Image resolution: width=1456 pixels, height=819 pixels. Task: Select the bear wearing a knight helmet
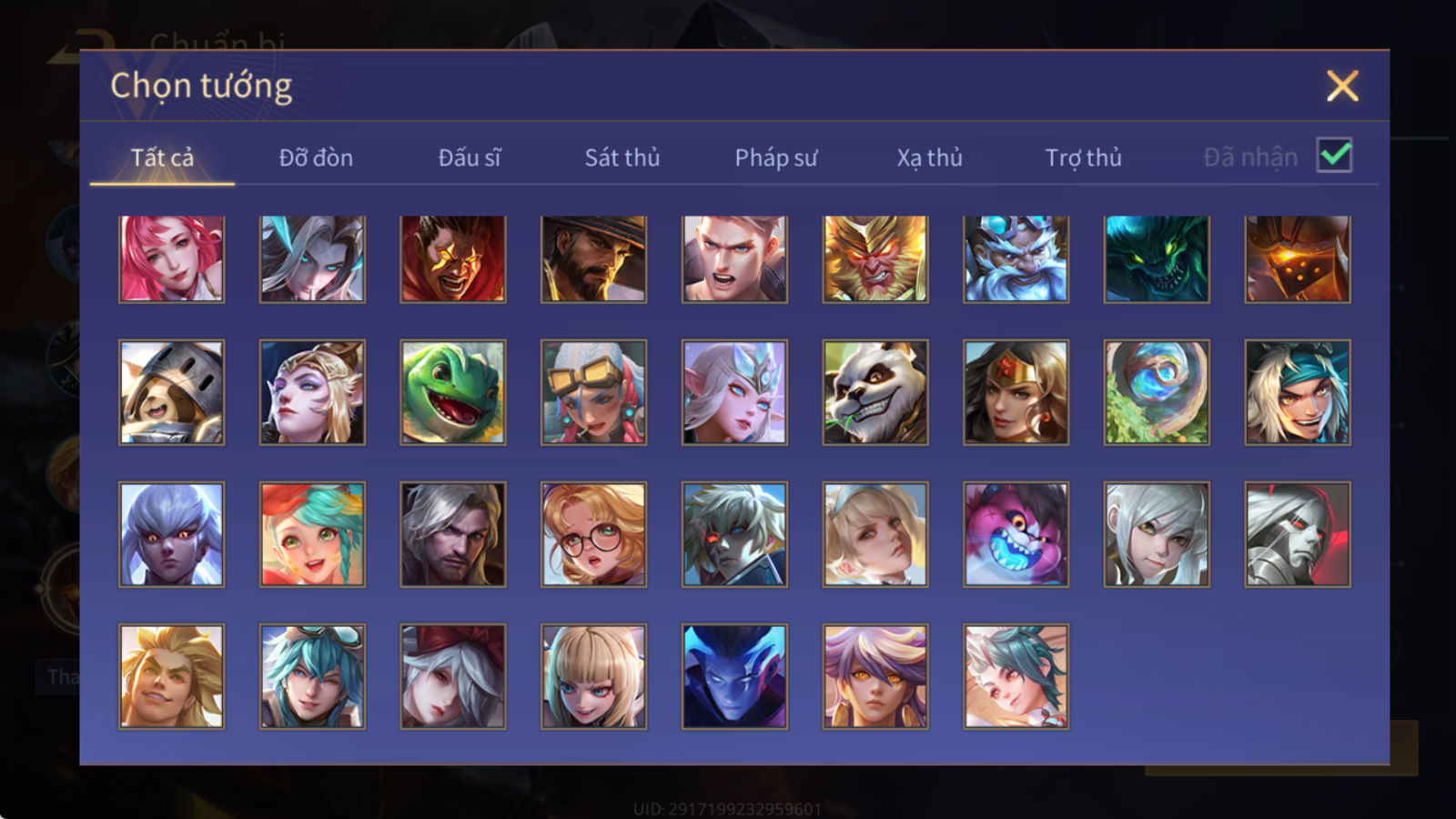pos(171,392)
